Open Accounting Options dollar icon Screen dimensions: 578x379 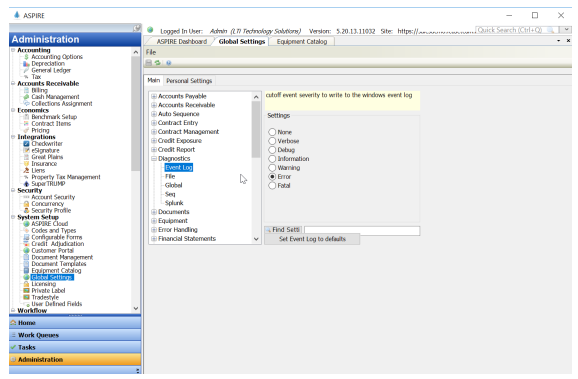(x=26, y=57)
